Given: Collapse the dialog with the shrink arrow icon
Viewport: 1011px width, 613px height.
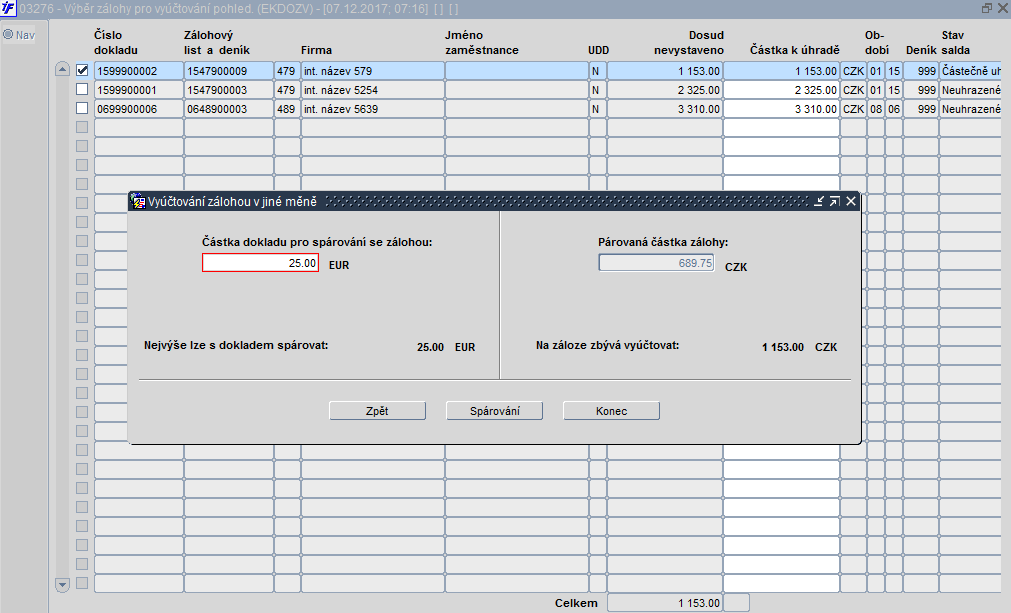Looking at the screenshot, I should coord(819,201).
